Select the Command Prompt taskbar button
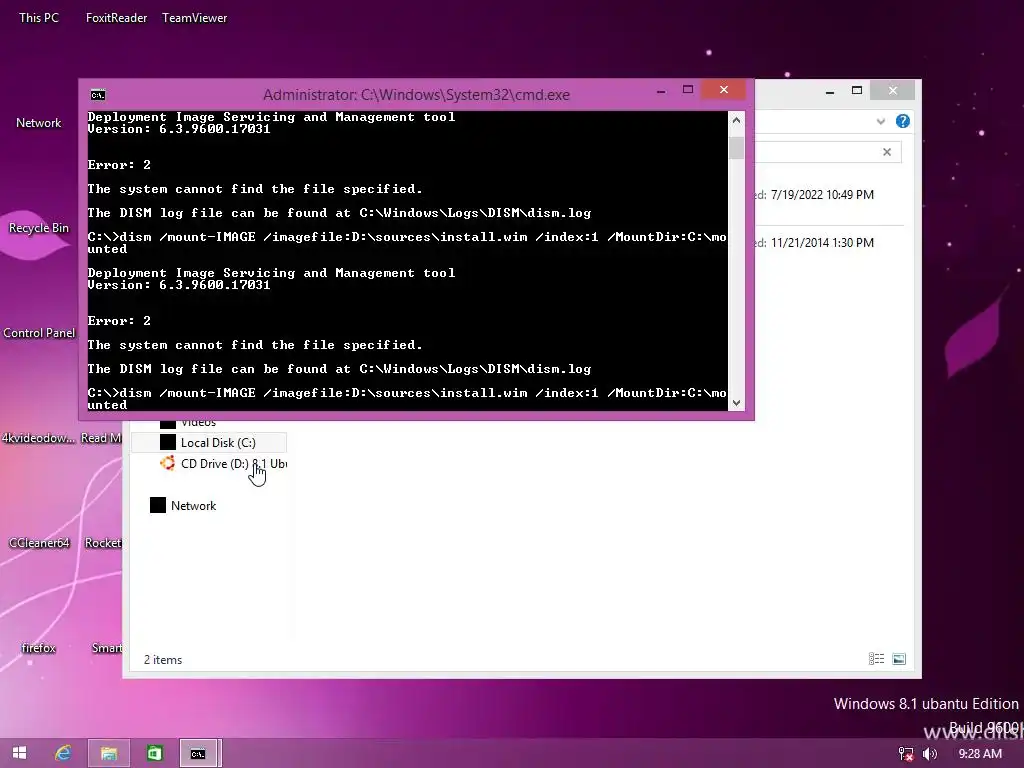The width and height of the screenshot is (1024, 768). (199, 753)
